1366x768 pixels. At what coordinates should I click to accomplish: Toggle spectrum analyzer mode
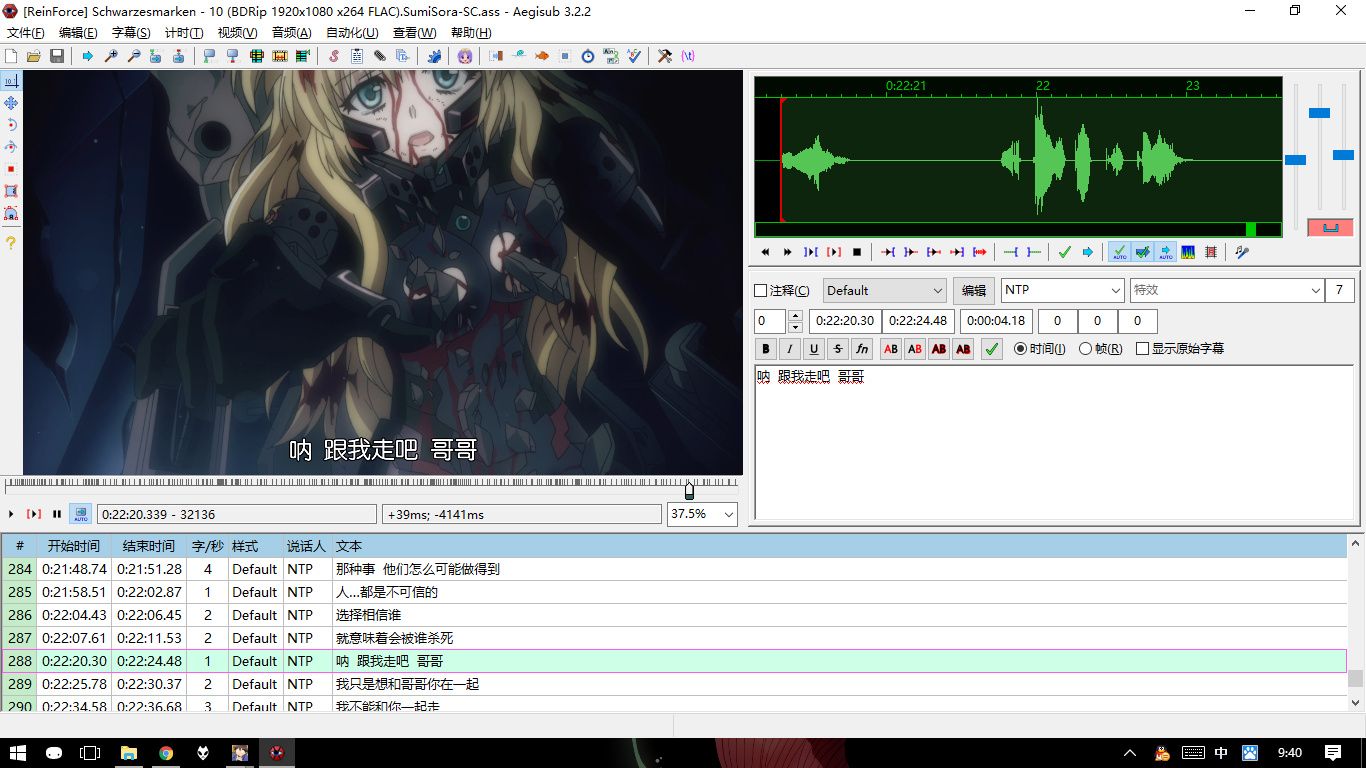pos(1188,252)
